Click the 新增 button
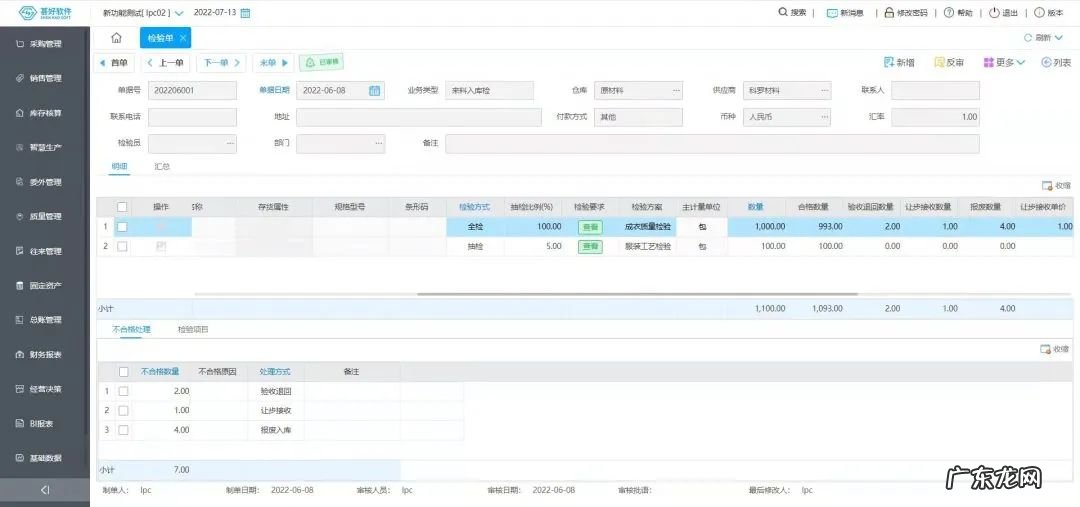This screenshot has height=507, width=1080. pyautogui.click(x=899, y=62)
